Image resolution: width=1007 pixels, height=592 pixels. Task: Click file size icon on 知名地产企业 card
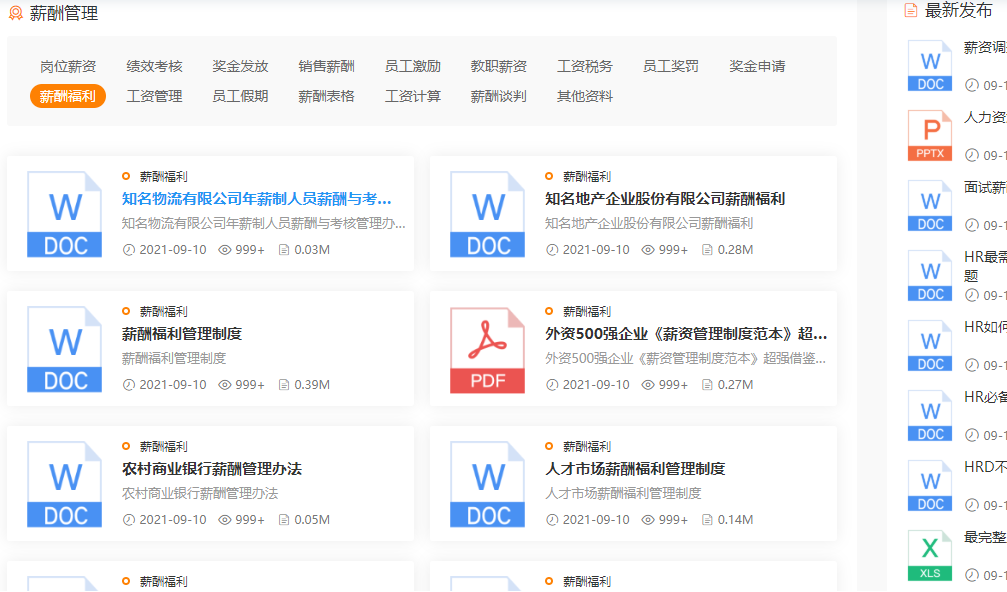pos(707,250)
